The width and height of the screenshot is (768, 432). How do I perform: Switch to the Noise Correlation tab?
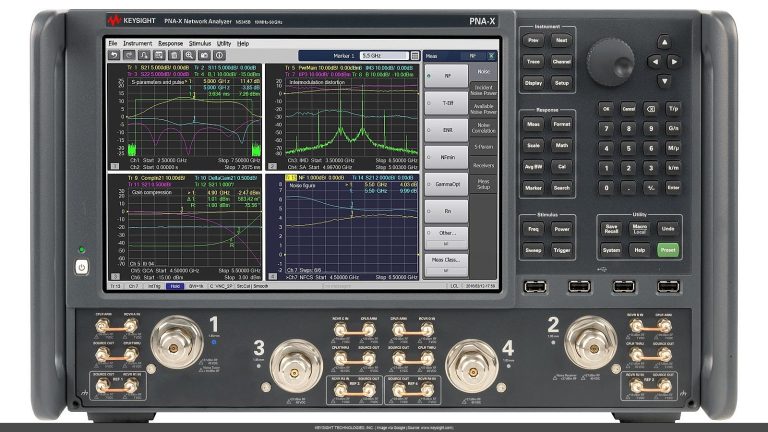483,128
